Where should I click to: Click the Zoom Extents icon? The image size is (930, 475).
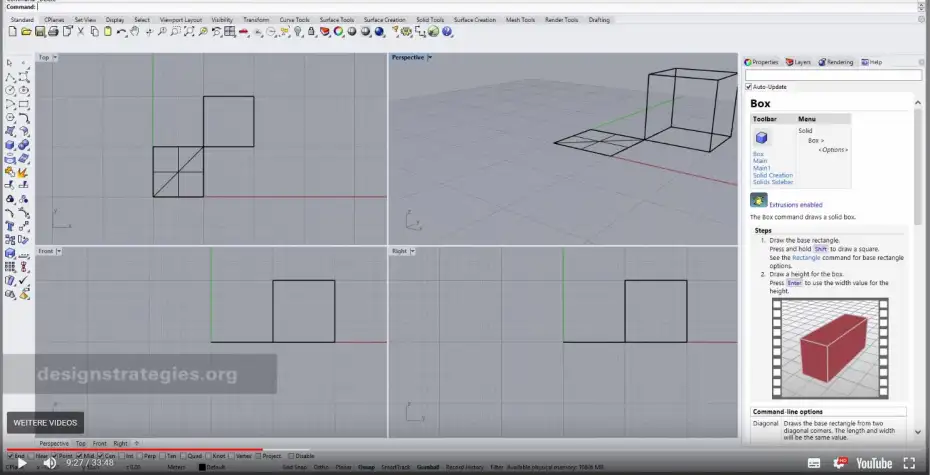click(x=189, y=31)
